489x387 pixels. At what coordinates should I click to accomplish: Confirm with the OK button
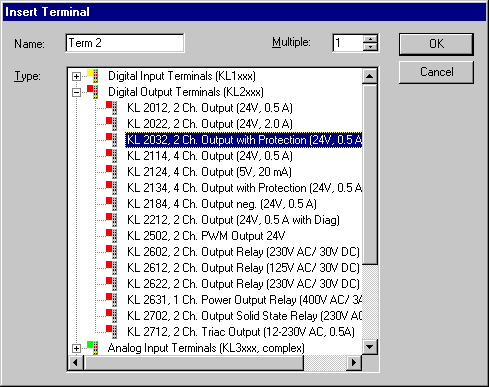click(x=436, y=44)
